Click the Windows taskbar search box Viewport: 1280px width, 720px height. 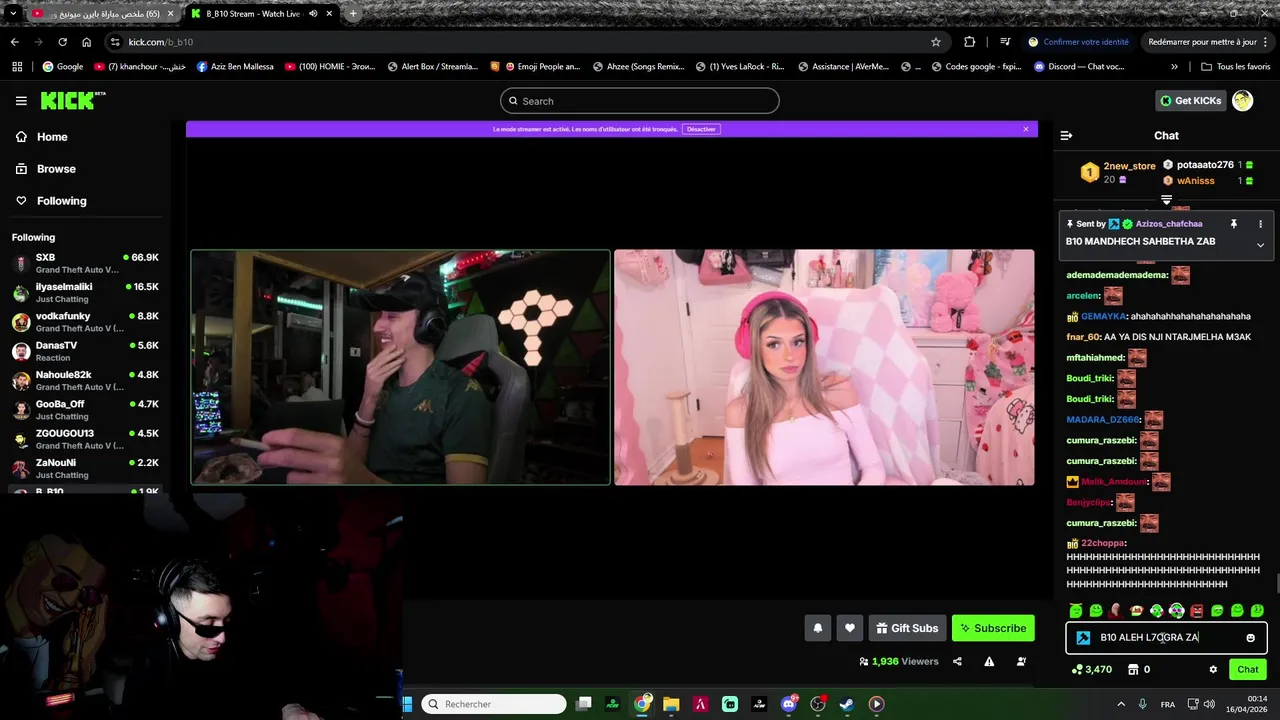point(494,704)
